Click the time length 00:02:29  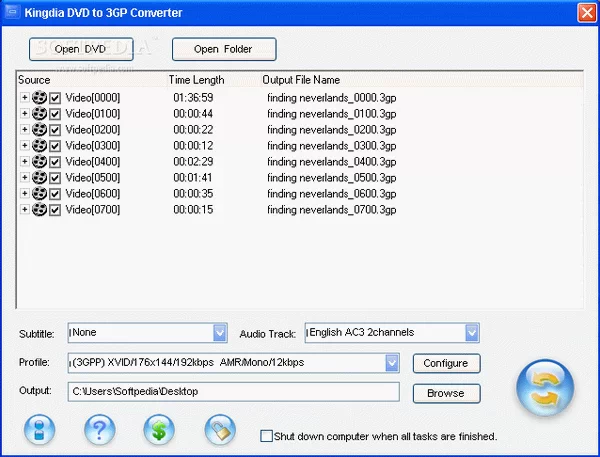tap(193, 162)
